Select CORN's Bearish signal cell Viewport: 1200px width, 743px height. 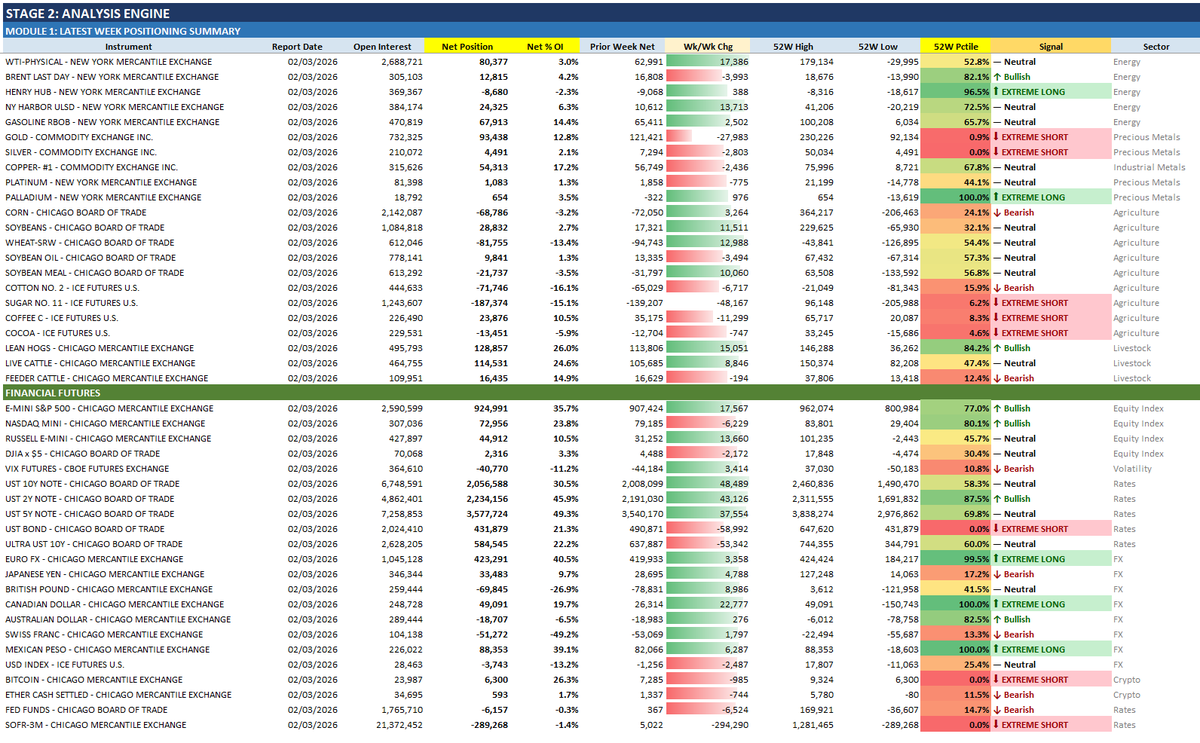point(1051,212)
